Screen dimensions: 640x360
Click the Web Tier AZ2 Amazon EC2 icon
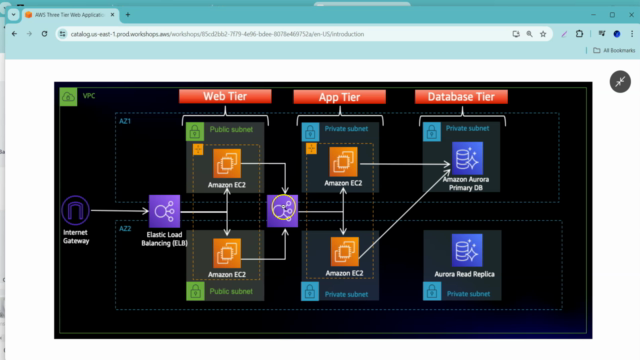point(227,253)
